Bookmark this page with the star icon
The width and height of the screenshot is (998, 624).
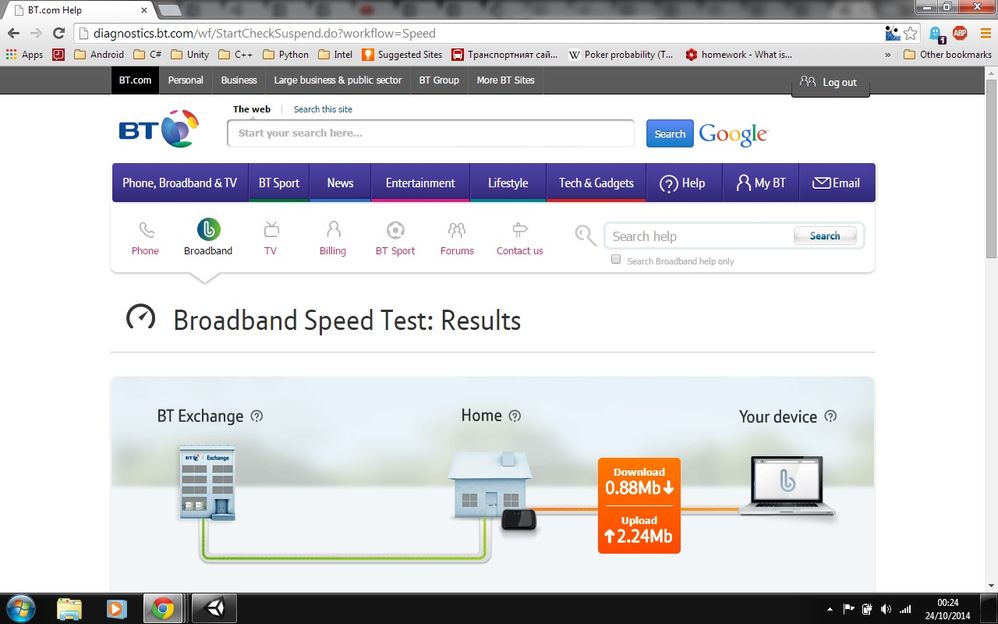click(x=911, y=33)
